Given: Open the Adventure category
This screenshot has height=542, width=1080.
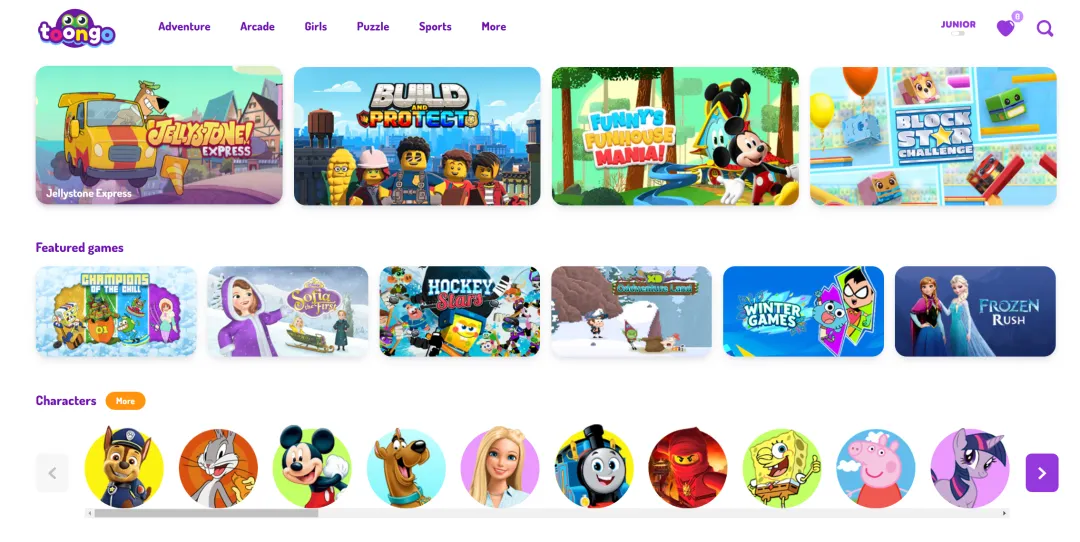Looking at the screenshot, I should [x=184, y=26].
